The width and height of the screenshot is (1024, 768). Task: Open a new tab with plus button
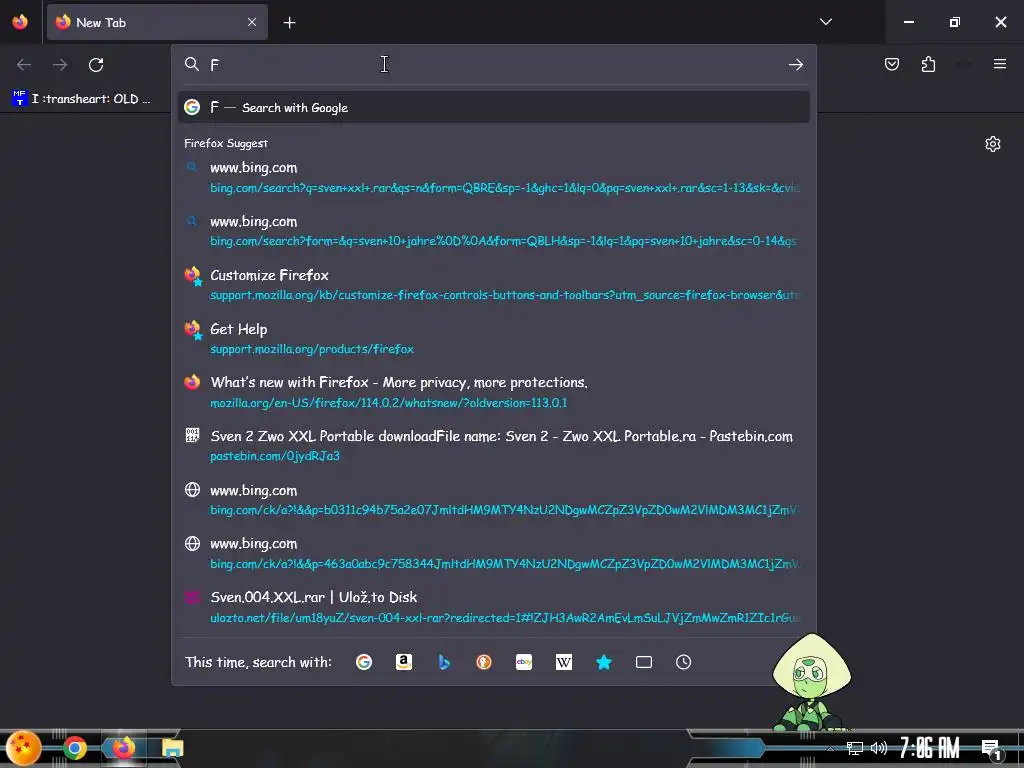click(x=289, y=23)
